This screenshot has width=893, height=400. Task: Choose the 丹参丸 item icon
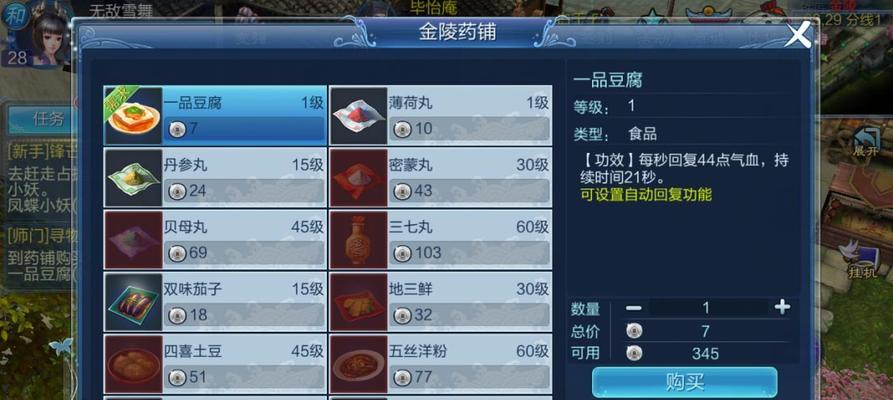pyautogui.click(x=133, y=178)
